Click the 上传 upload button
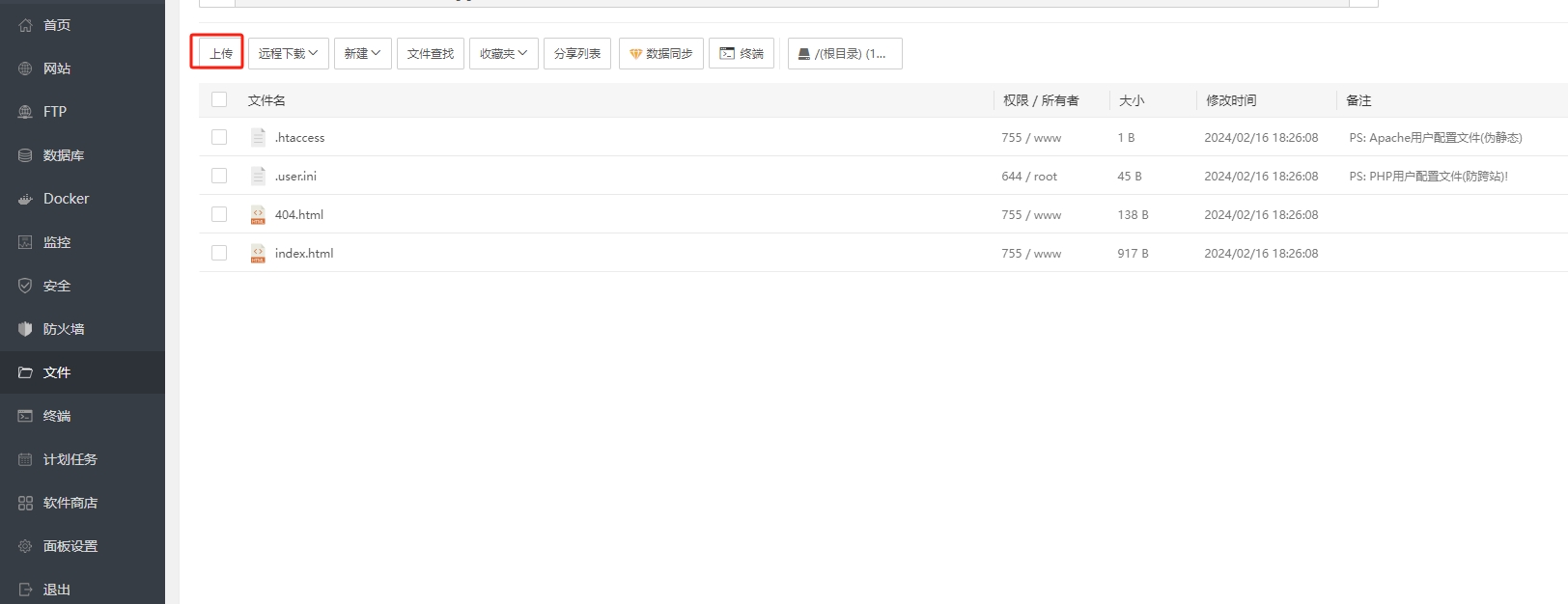This screenshot has height=604, width=1568. 220,53
